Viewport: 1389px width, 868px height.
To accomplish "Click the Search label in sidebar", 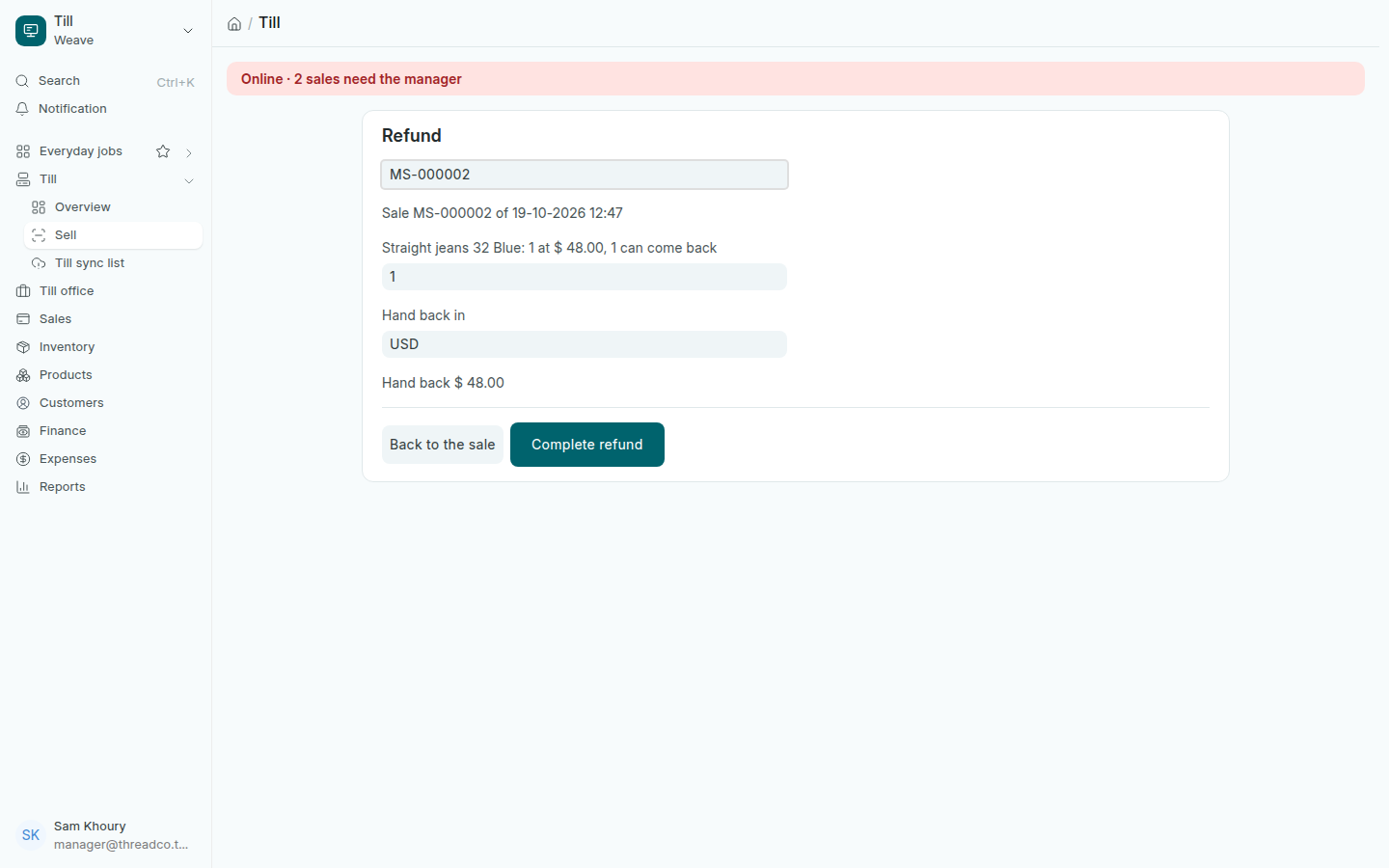I will click(59, 81).
